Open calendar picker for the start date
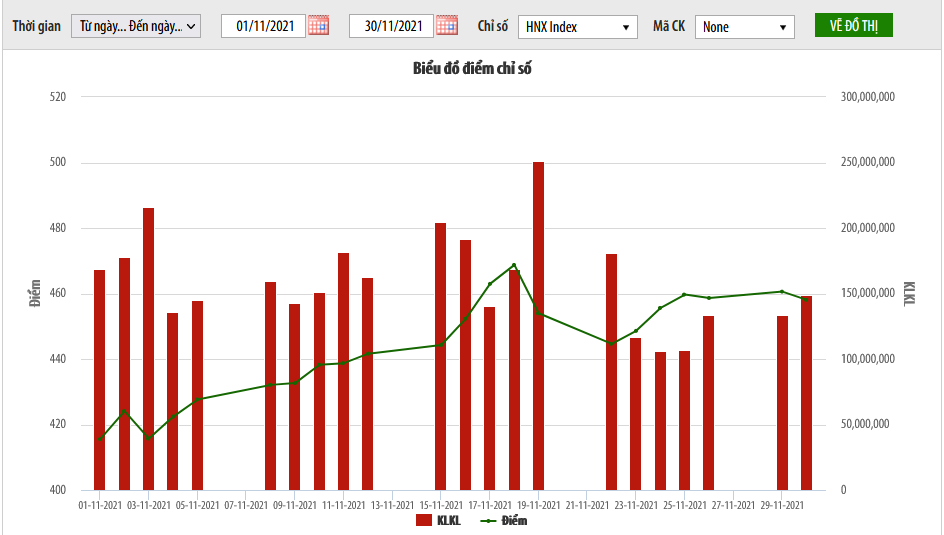Image resolution: width=944 pixels, height=535 pixels. tap(318, 26)
